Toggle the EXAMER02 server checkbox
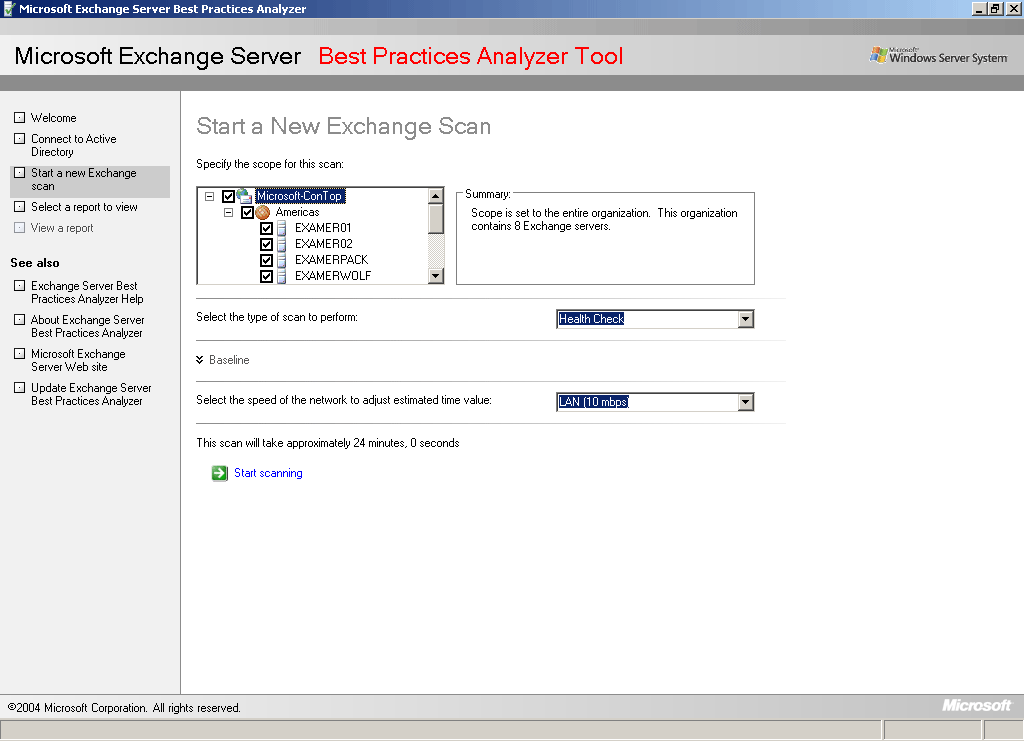1024x741 pixels. point(266,244)
